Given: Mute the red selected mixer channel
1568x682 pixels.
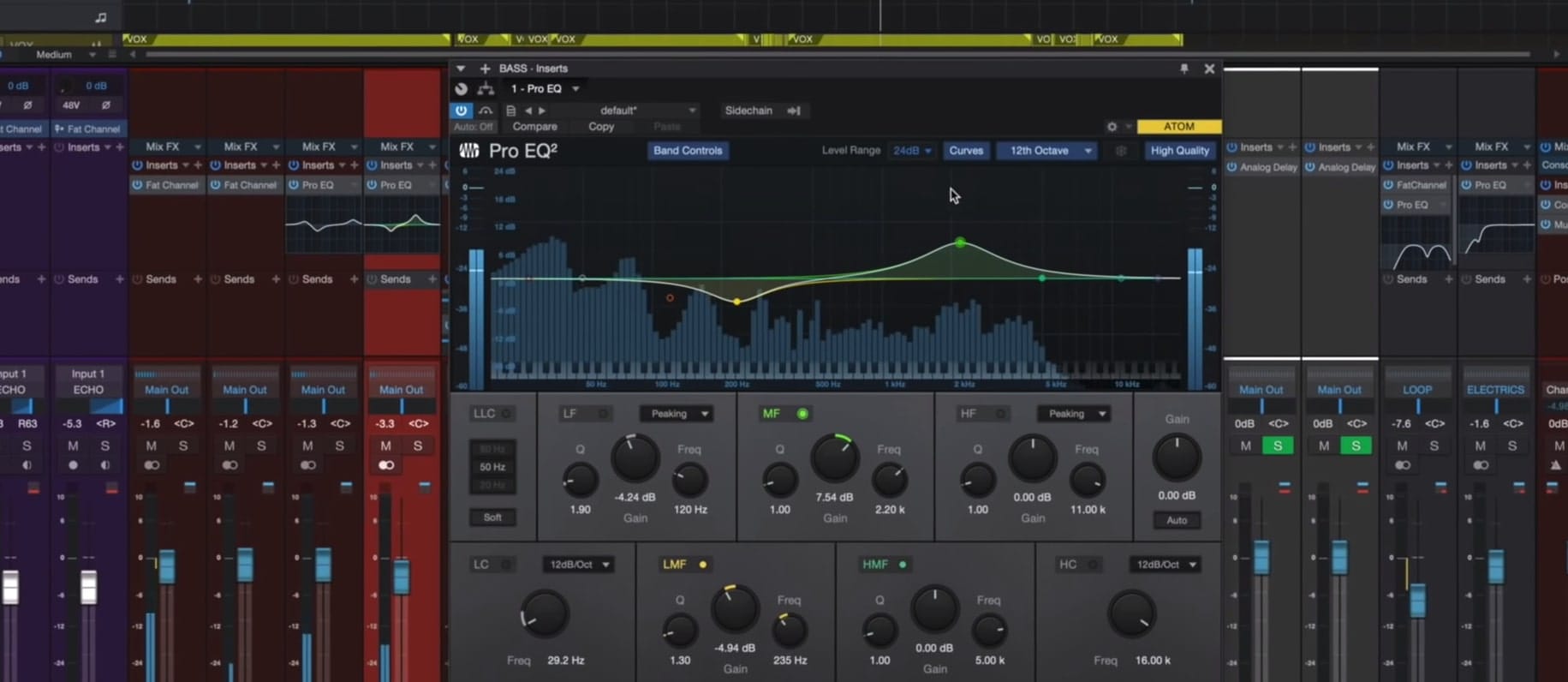Looking at the screenshot, I should tap(385, 446).
